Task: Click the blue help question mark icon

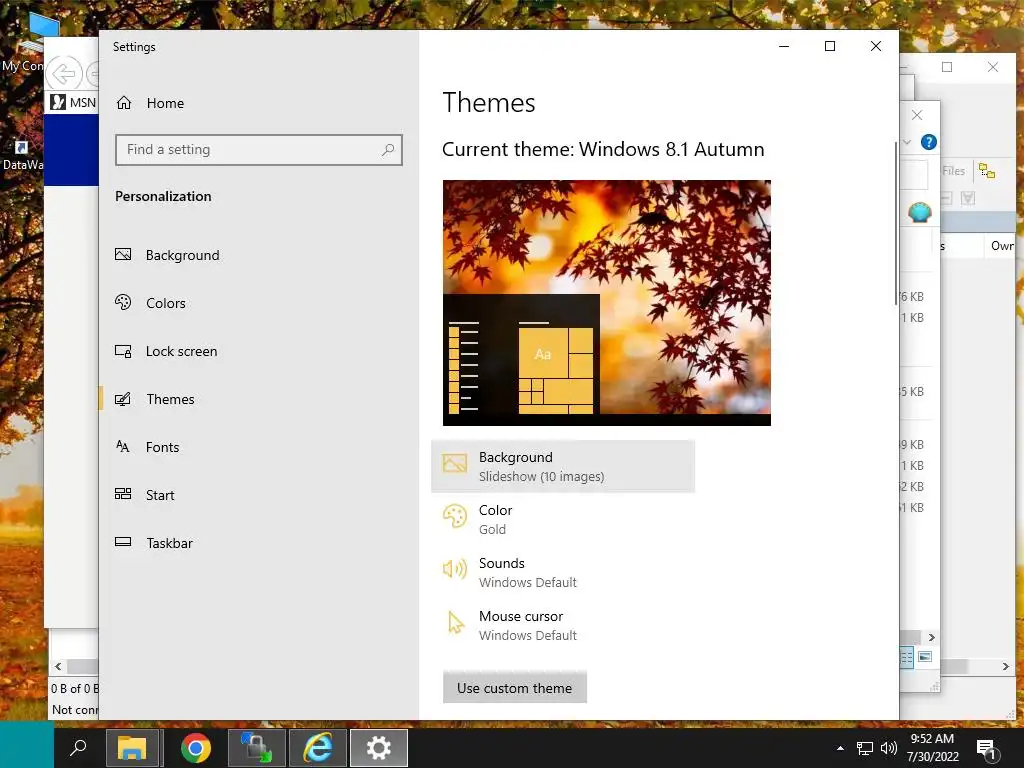Action: [929, 142]
